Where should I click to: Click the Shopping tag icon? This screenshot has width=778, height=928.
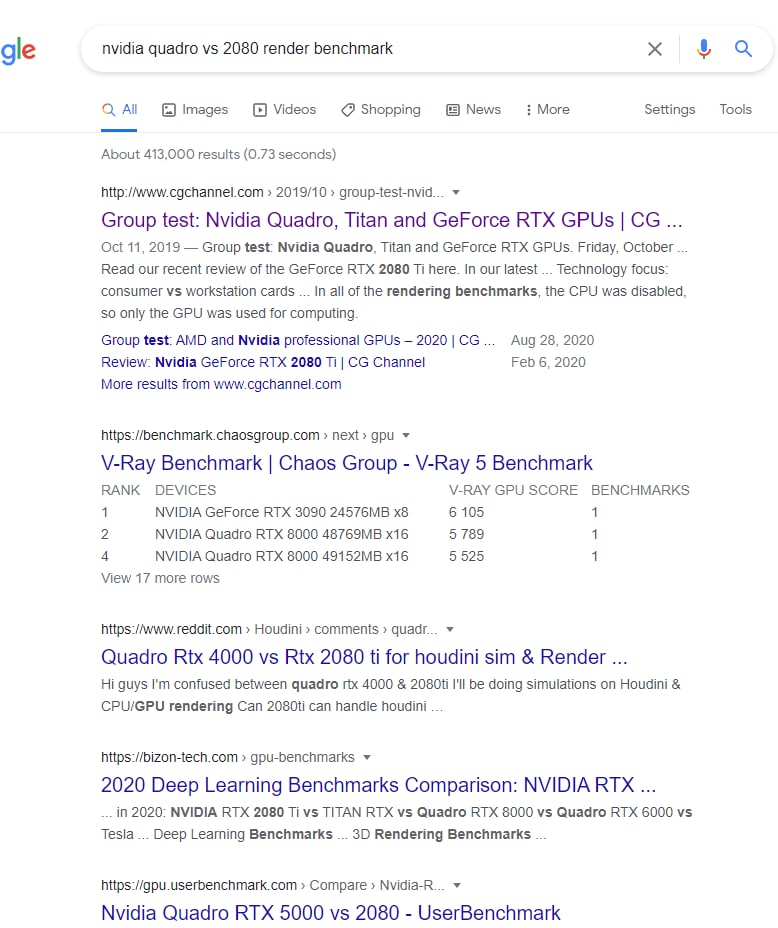pos(348,109)
